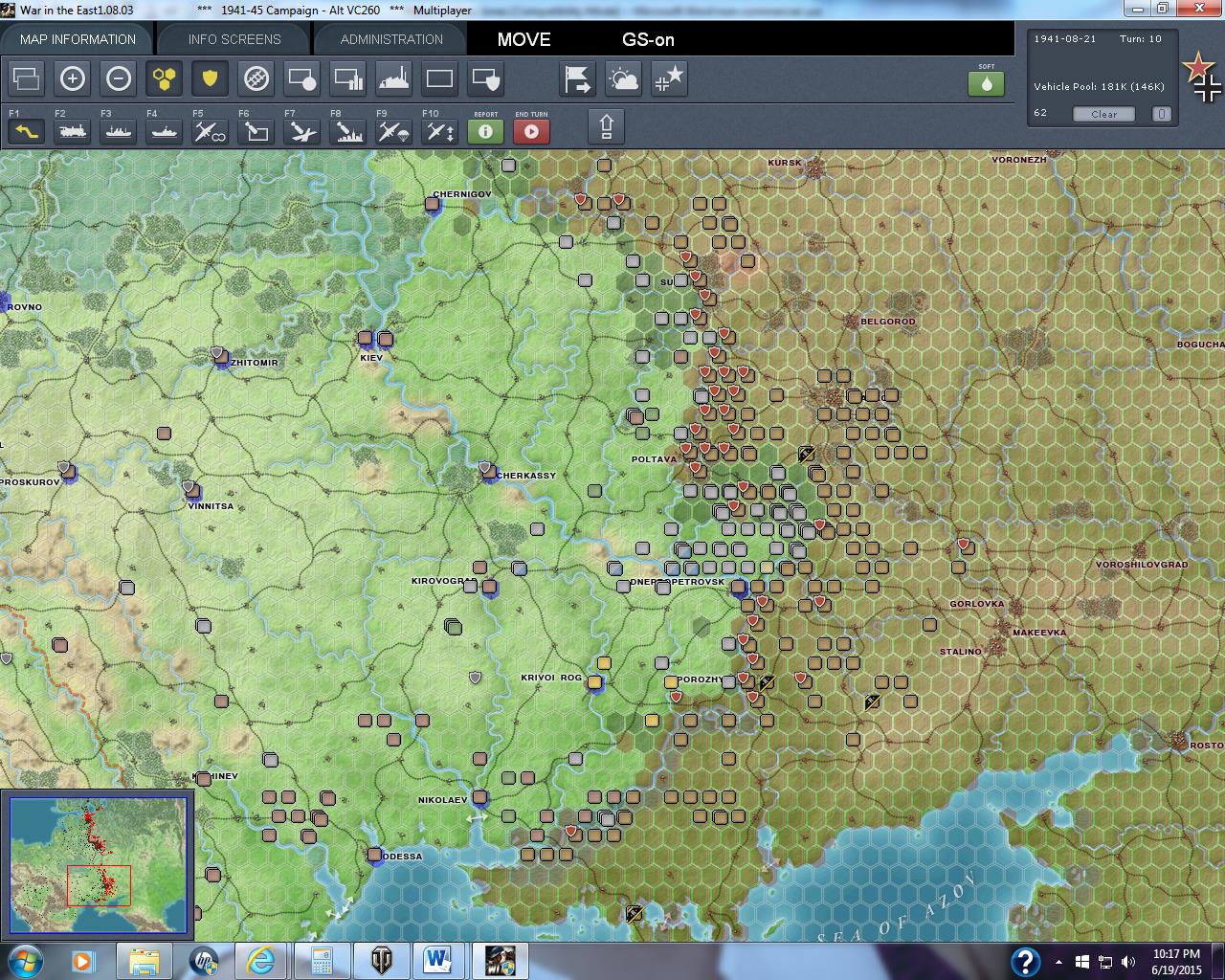The height and width of the screenshot is (980, 1225).
Task: Toggle the unit box with bar chart icon
Action: [x=348, y=78]
